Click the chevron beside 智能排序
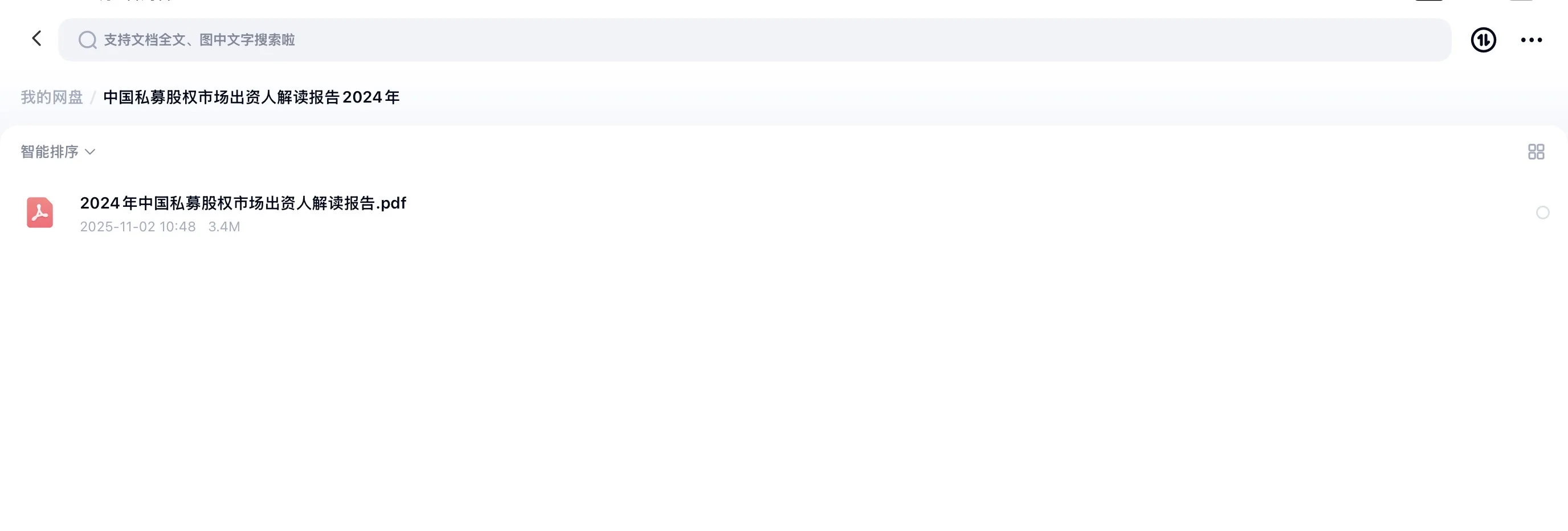 [x=90, y=152]
